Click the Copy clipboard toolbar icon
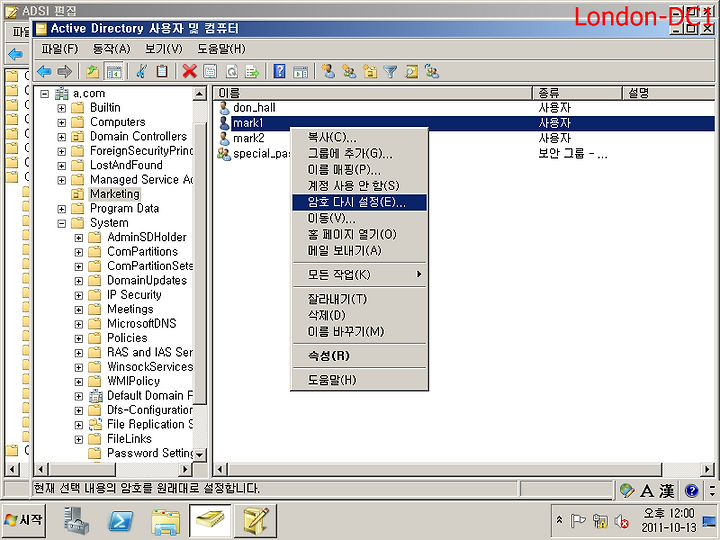The width and height of the screenshot is (720, 540). (x=162, y=71)
